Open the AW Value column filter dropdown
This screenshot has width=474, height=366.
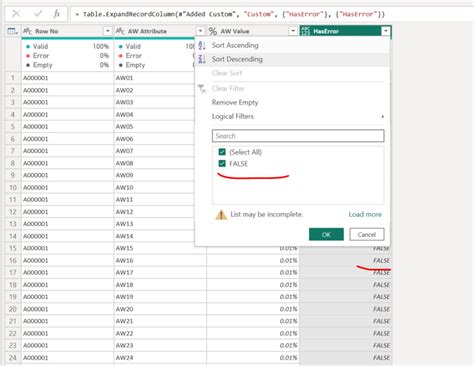pyautogui.click(x=293, y=31)
